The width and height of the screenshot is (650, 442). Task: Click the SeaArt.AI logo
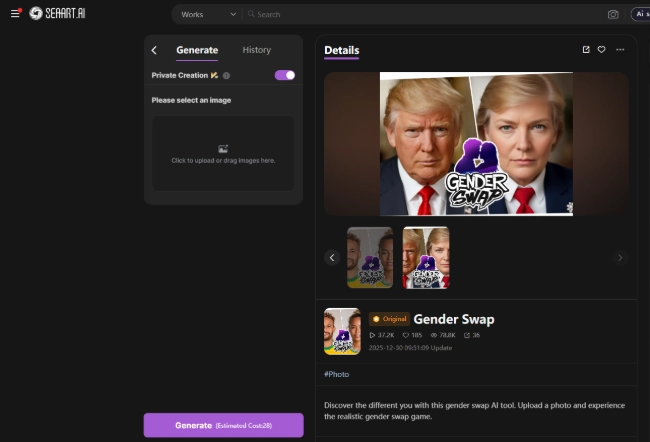coord(57,13)
